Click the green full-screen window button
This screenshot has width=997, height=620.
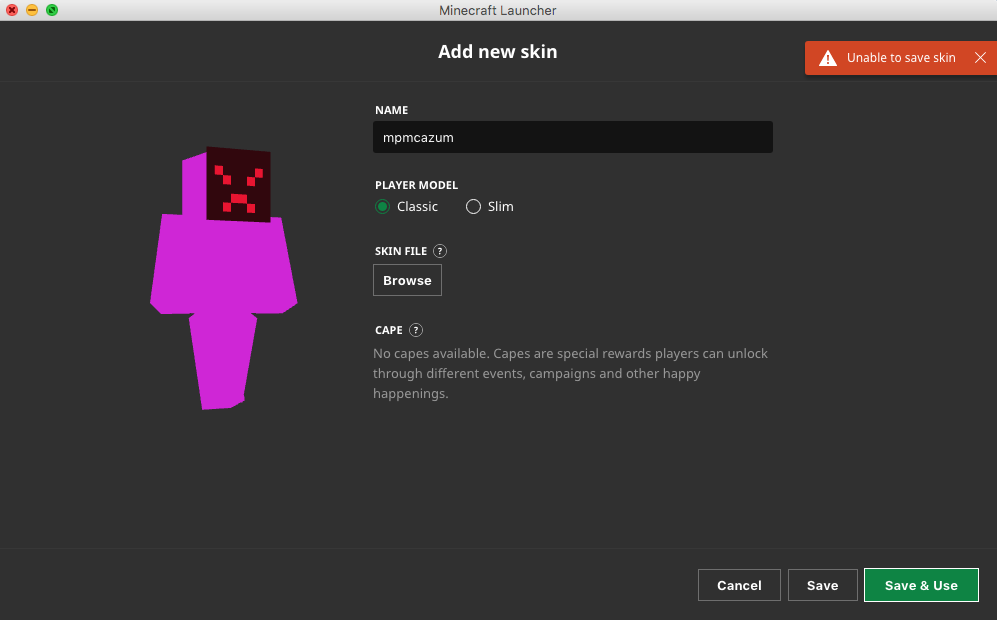pyautogui.click(x=52, y=10)
